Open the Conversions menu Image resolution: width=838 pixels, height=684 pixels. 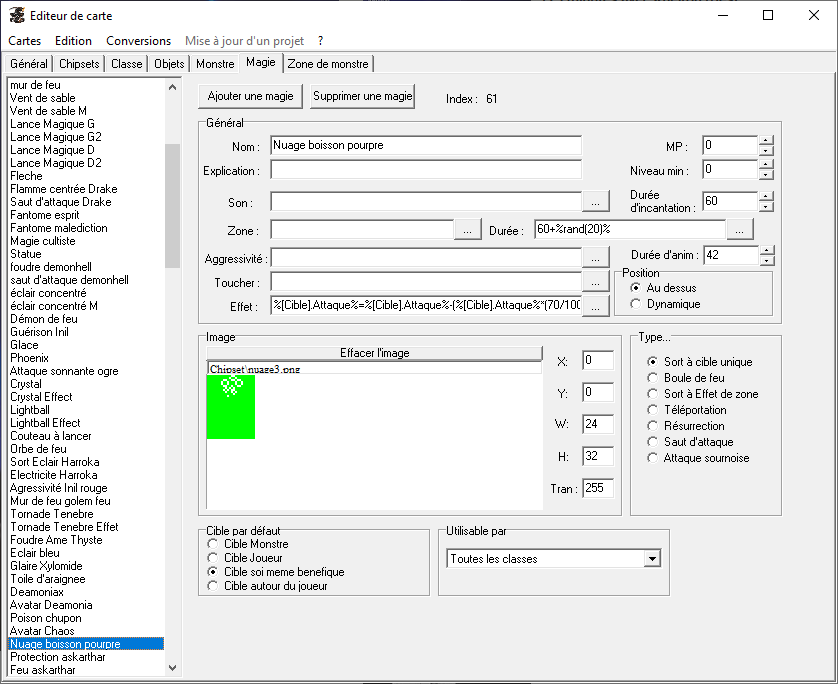pos(138,41)
